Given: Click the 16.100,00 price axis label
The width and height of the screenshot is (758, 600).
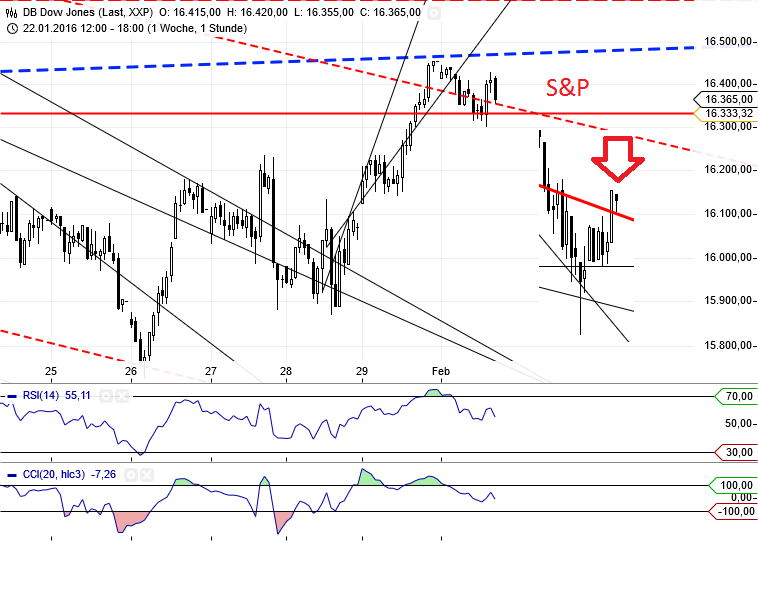Looking at the screenshot, I should point(728,214).
